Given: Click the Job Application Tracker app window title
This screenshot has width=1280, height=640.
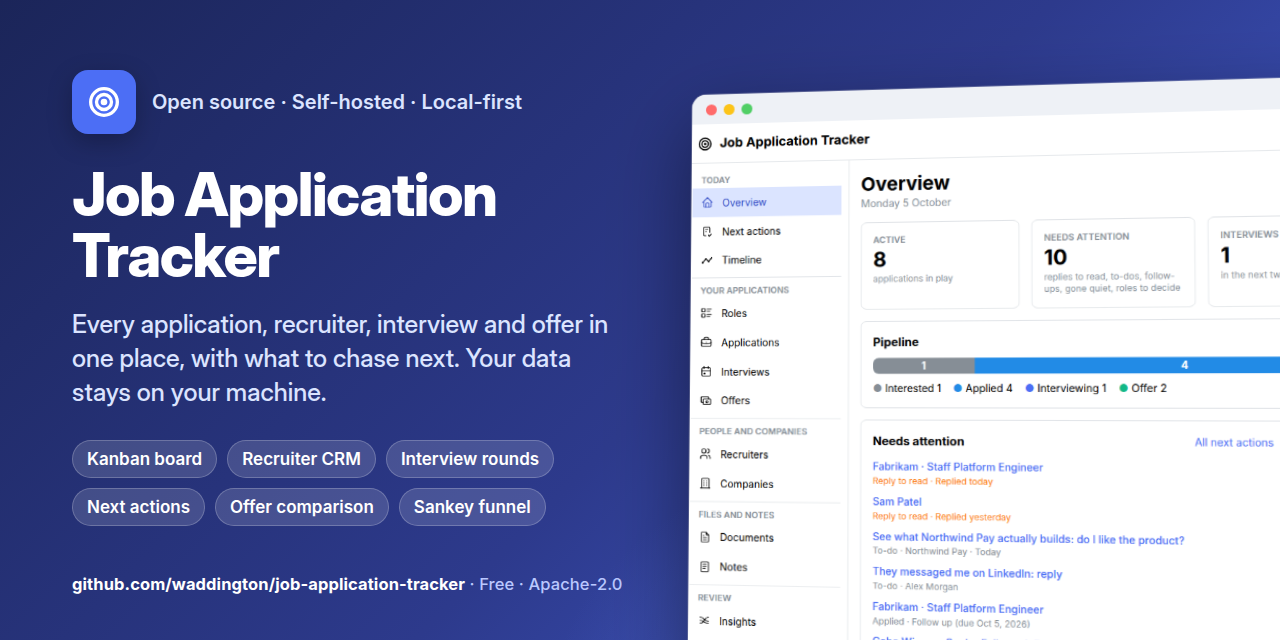Looking at the screenshot, I should tap(794, 141).
